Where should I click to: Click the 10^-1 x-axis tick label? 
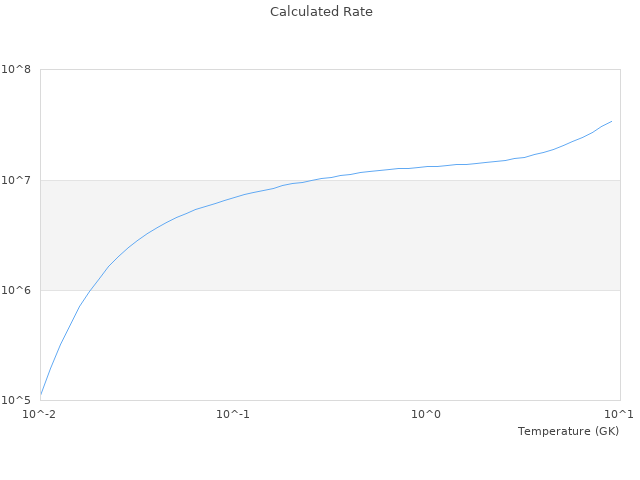[233, 414]
